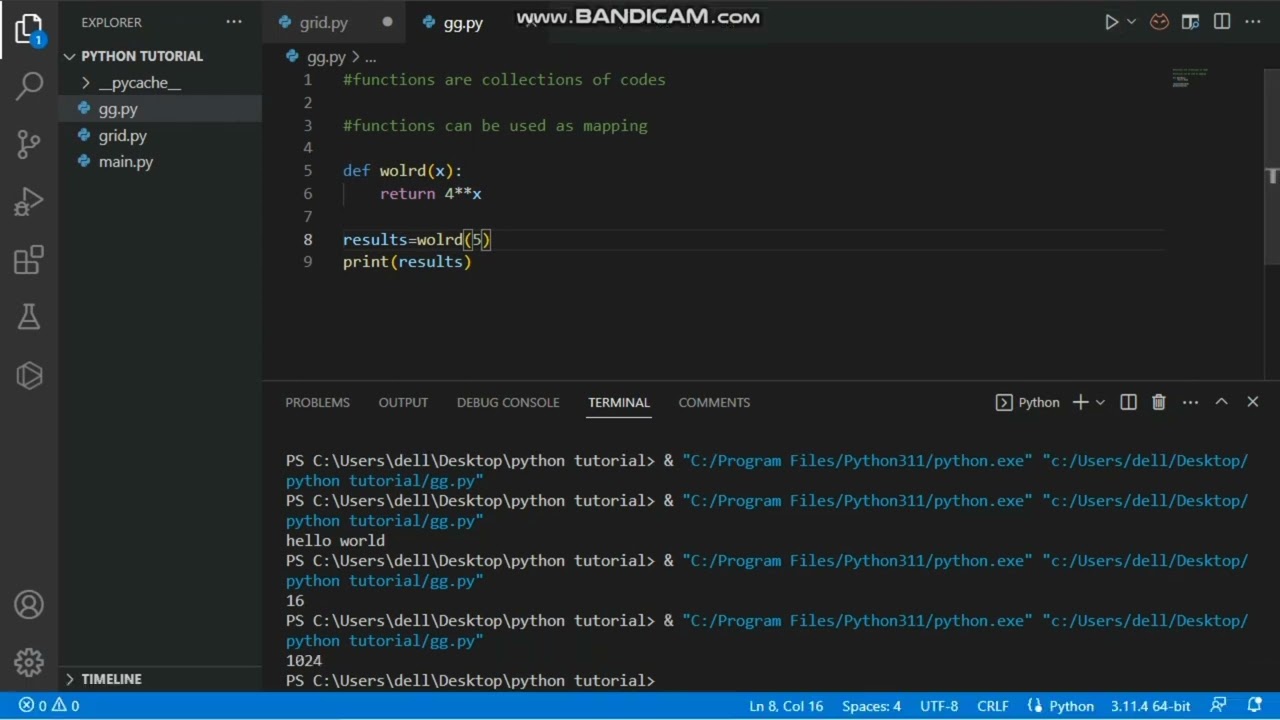Change file encoding UTF-8
1280x720 pixels.
[939, 706]
